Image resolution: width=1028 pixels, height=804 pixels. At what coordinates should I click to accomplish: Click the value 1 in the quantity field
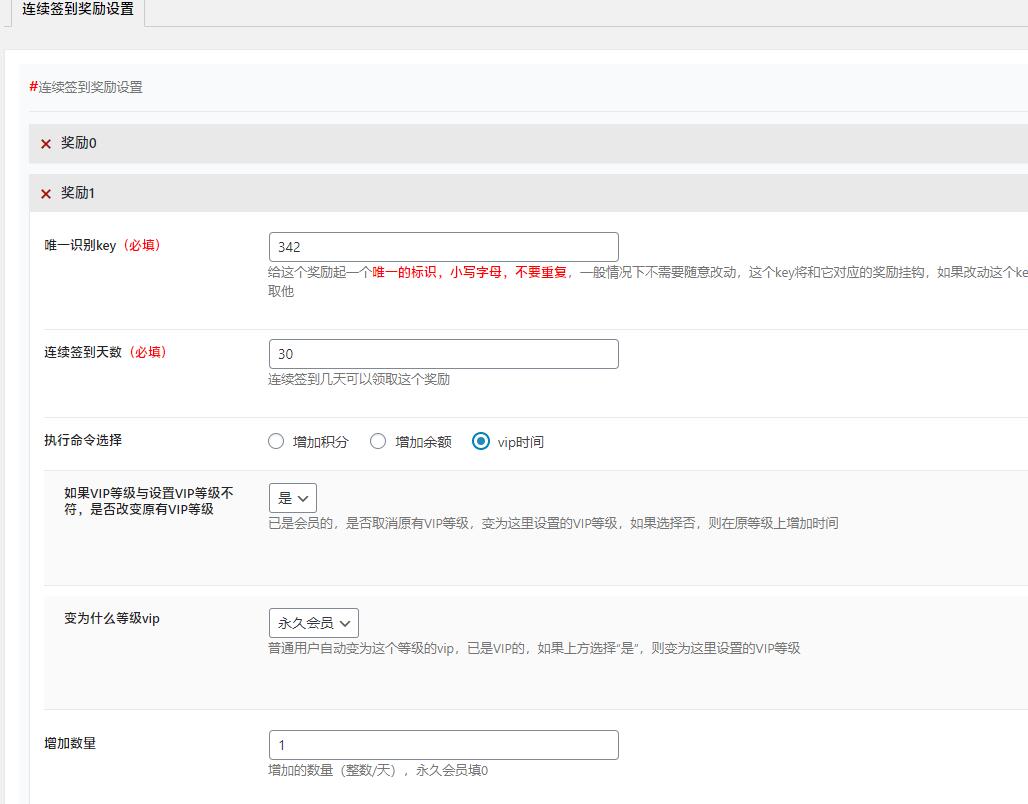point(283,744)
